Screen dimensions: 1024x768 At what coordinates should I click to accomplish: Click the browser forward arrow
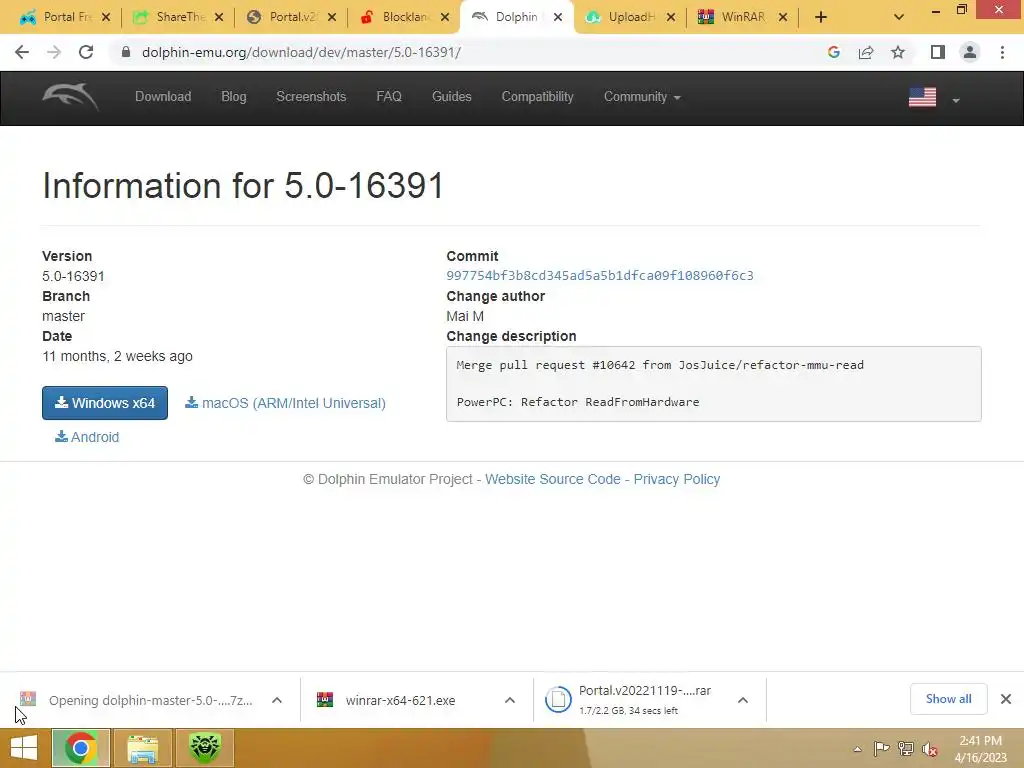[x=54, y=52]
